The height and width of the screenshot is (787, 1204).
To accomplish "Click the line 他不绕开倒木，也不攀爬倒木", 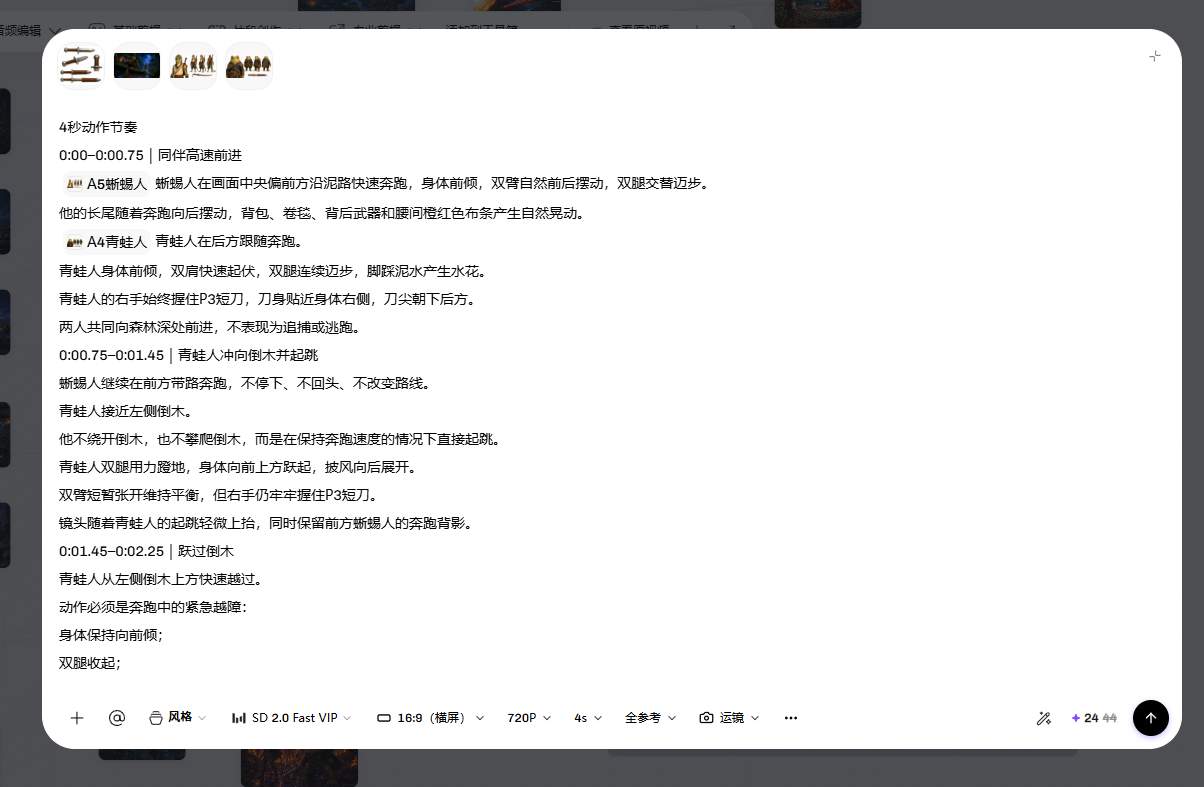I will tap(279, 439).
